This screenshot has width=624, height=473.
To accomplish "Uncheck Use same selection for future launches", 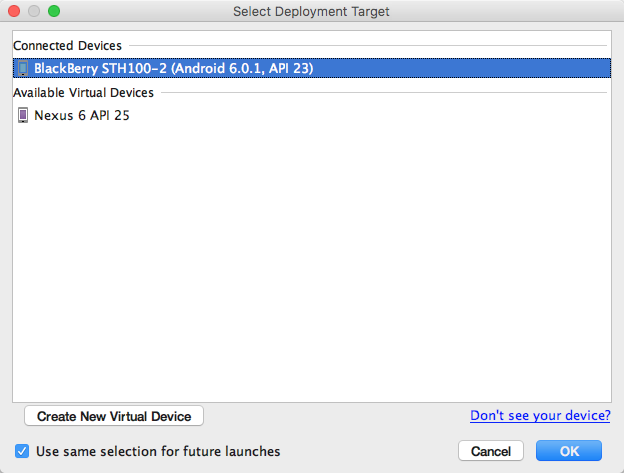I will [x=22, y=451].
